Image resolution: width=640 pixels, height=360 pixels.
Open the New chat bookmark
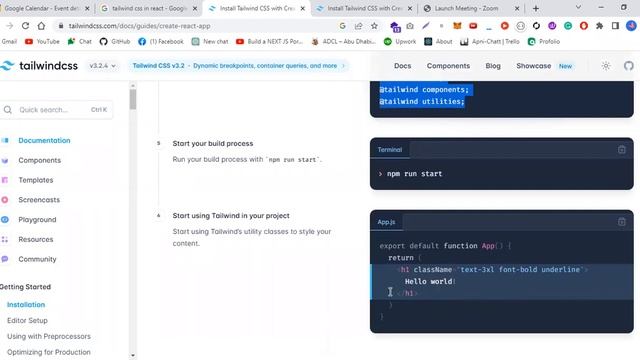pyautogui.click(x=210, y=42)
